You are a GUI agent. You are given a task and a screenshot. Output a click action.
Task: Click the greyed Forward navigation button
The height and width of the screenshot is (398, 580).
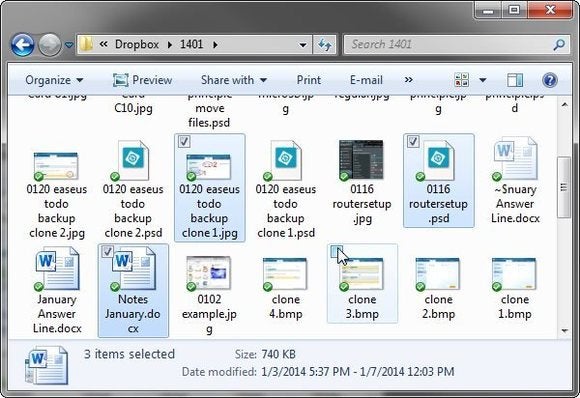pyautogui.click(x=50, y=45)
